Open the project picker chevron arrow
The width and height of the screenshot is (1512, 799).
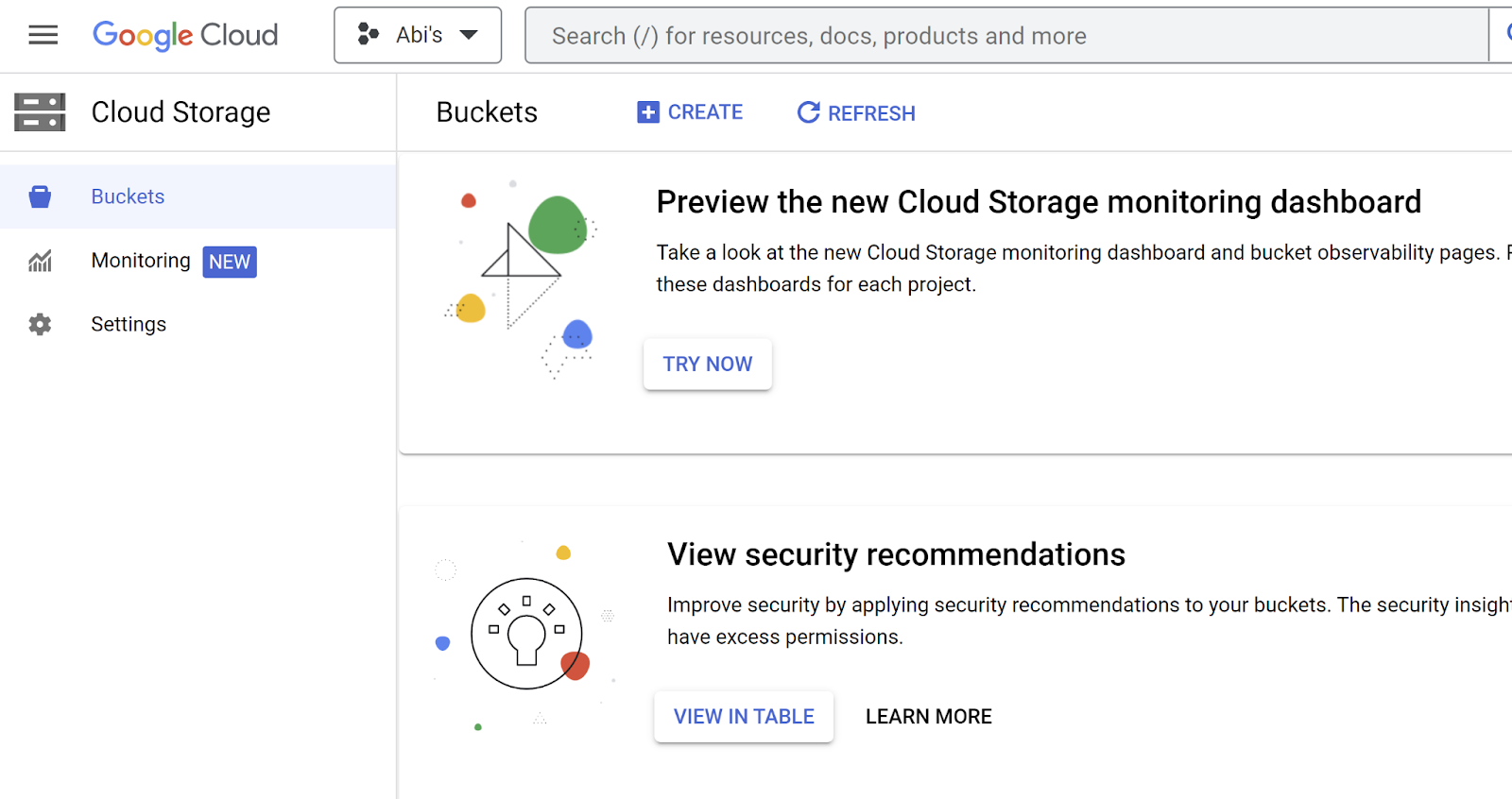coord(470,35)
